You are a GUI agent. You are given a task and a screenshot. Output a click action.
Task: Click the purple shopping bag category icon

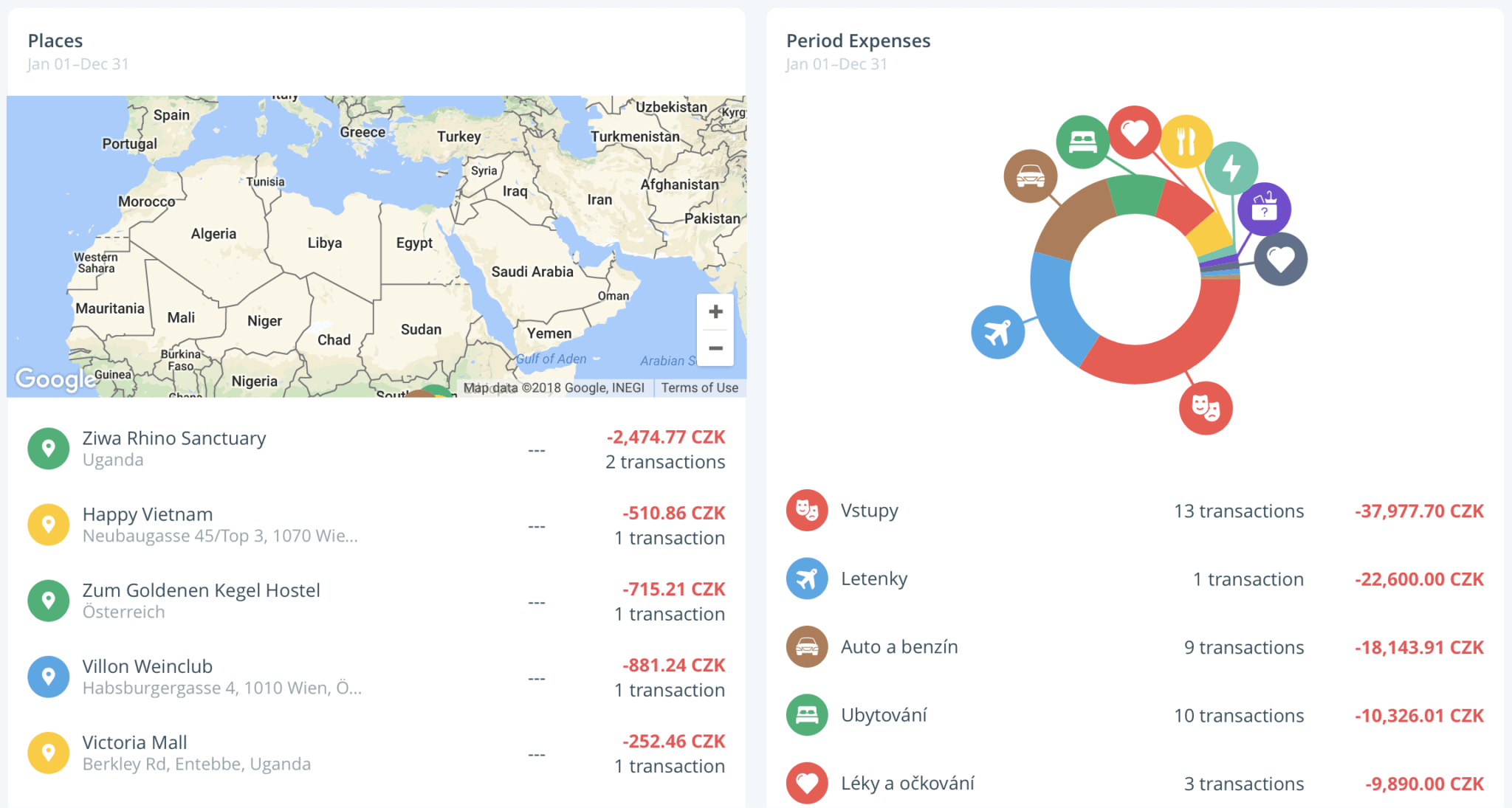click(x=1265, y=207)
